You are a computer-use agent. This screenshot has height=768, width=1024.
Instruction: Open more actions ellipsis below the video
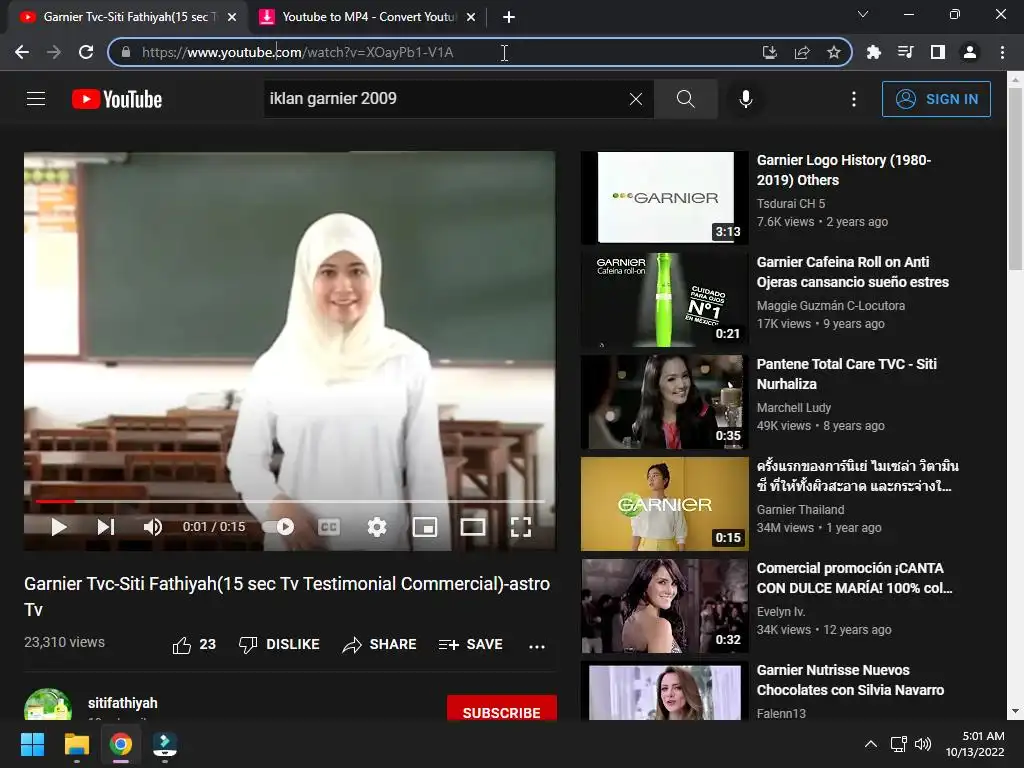pos(537,646)
